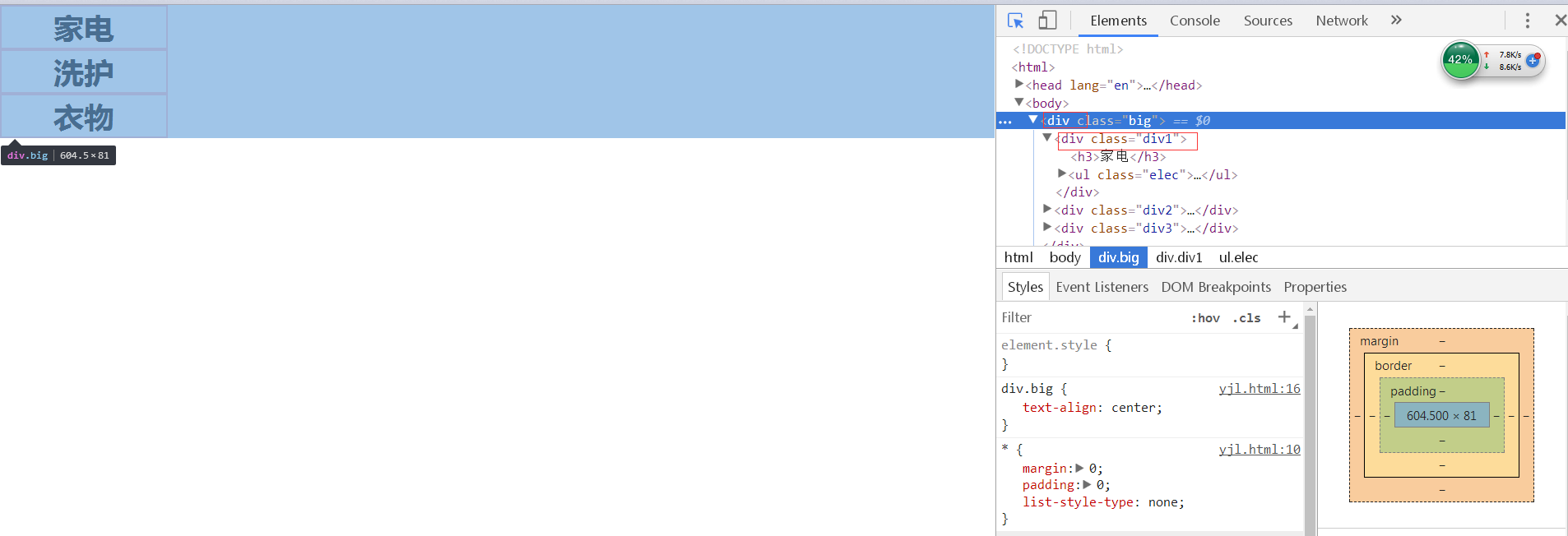Click the padding label in box model
This screenshot has width=1568, height=536.
click(1413, 391)
